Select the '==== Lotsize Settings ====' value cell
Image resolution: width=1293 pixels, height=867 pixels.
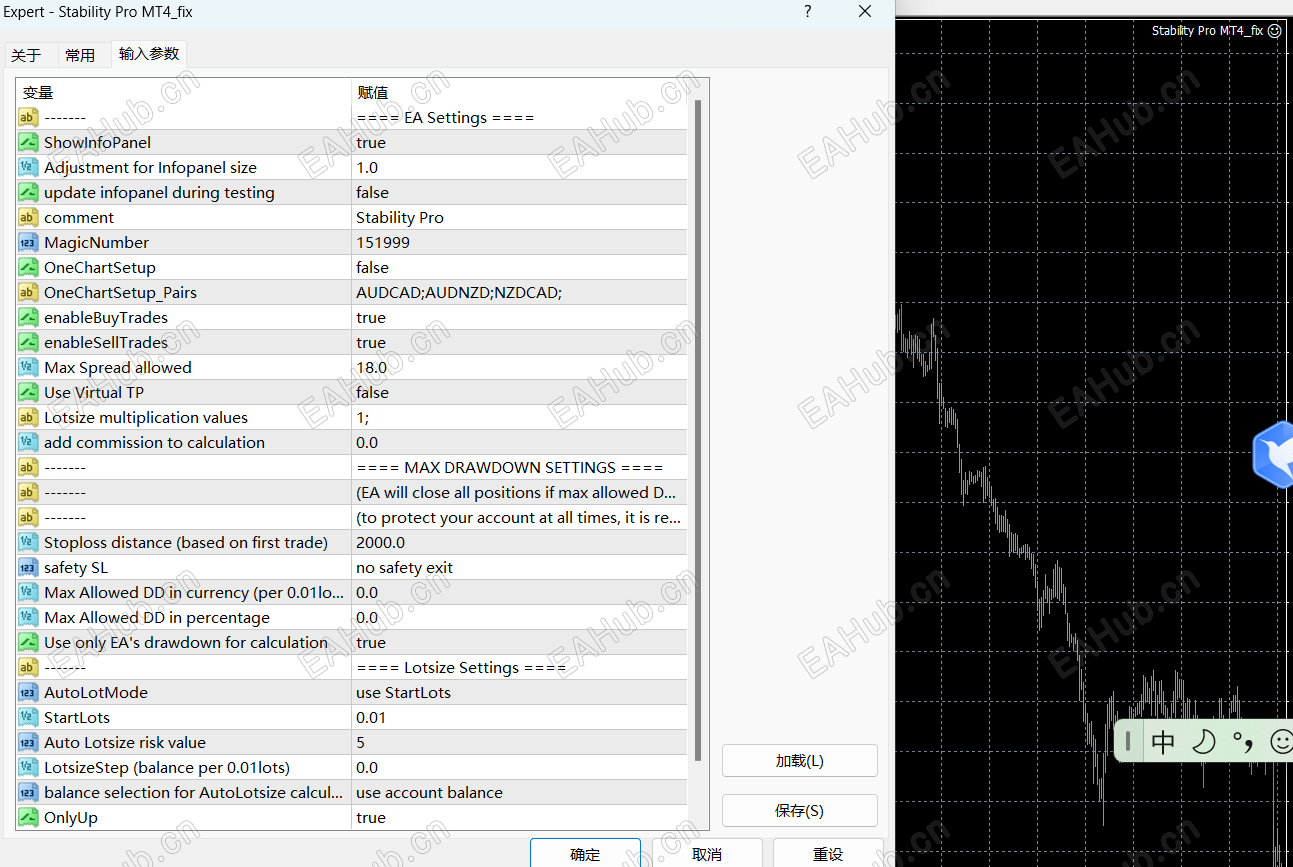click(x=461, y=667)
